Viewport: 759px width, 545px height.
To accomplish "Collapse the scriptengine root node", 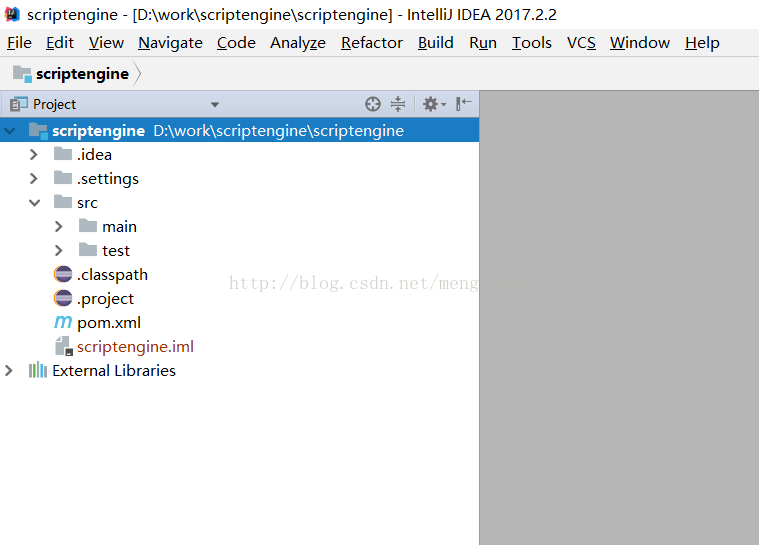I will (x=10, y=131).
